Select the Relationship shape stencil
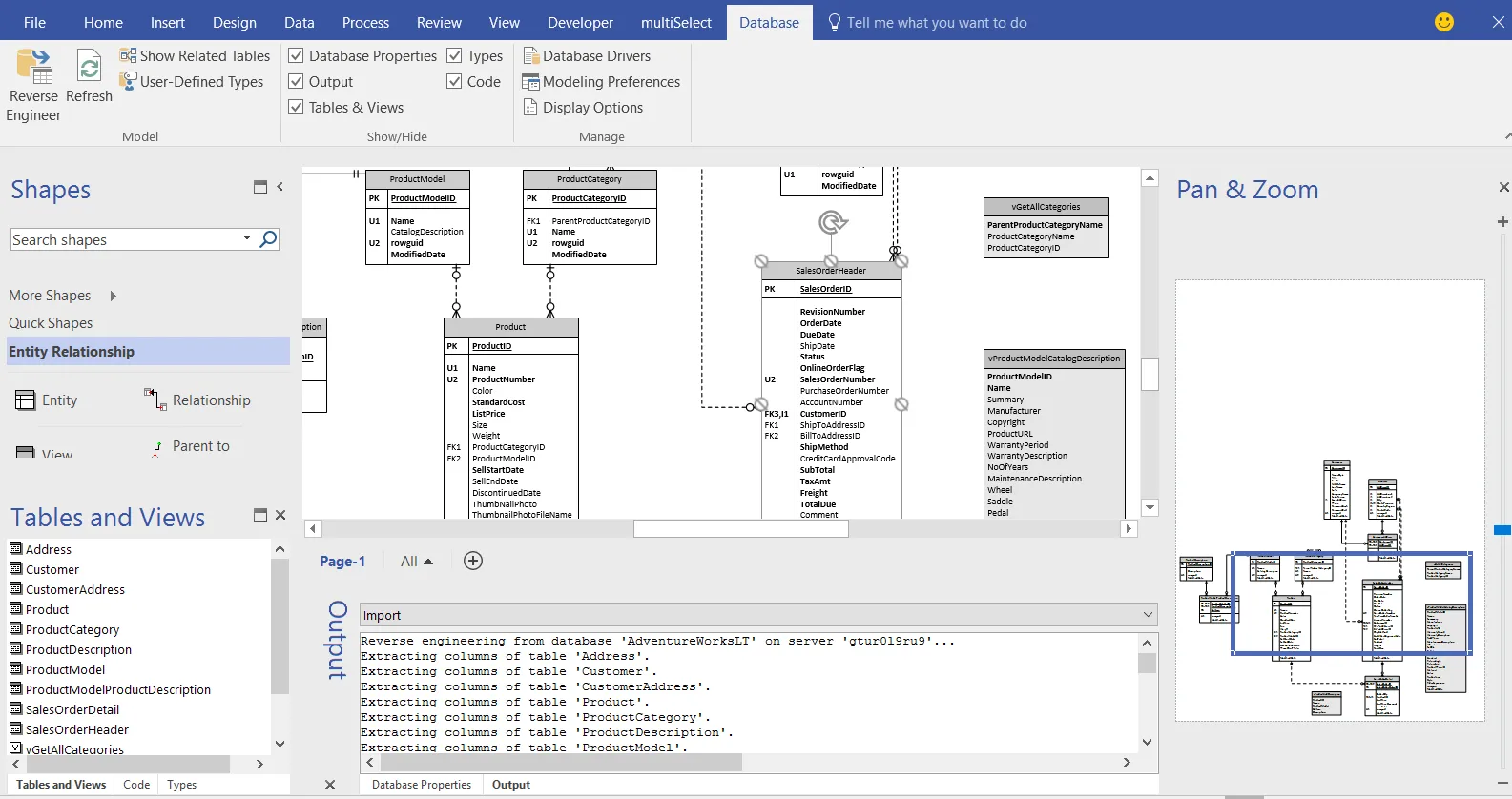Viewport: 1512px width, 799px height. (x=197, y=400)
